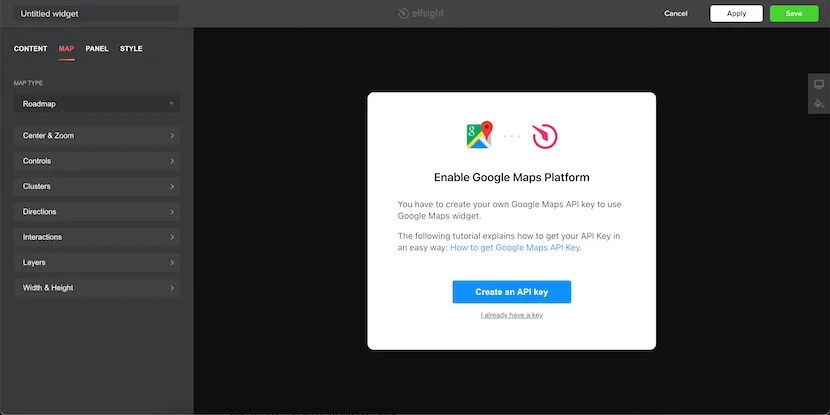
Task: Open the Style tab
Action: [131, 49]
